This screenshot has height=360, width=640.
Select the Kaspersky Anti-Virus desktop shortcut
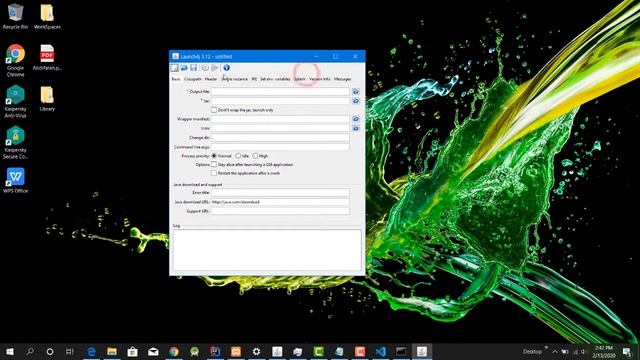(x=16, y=102)
